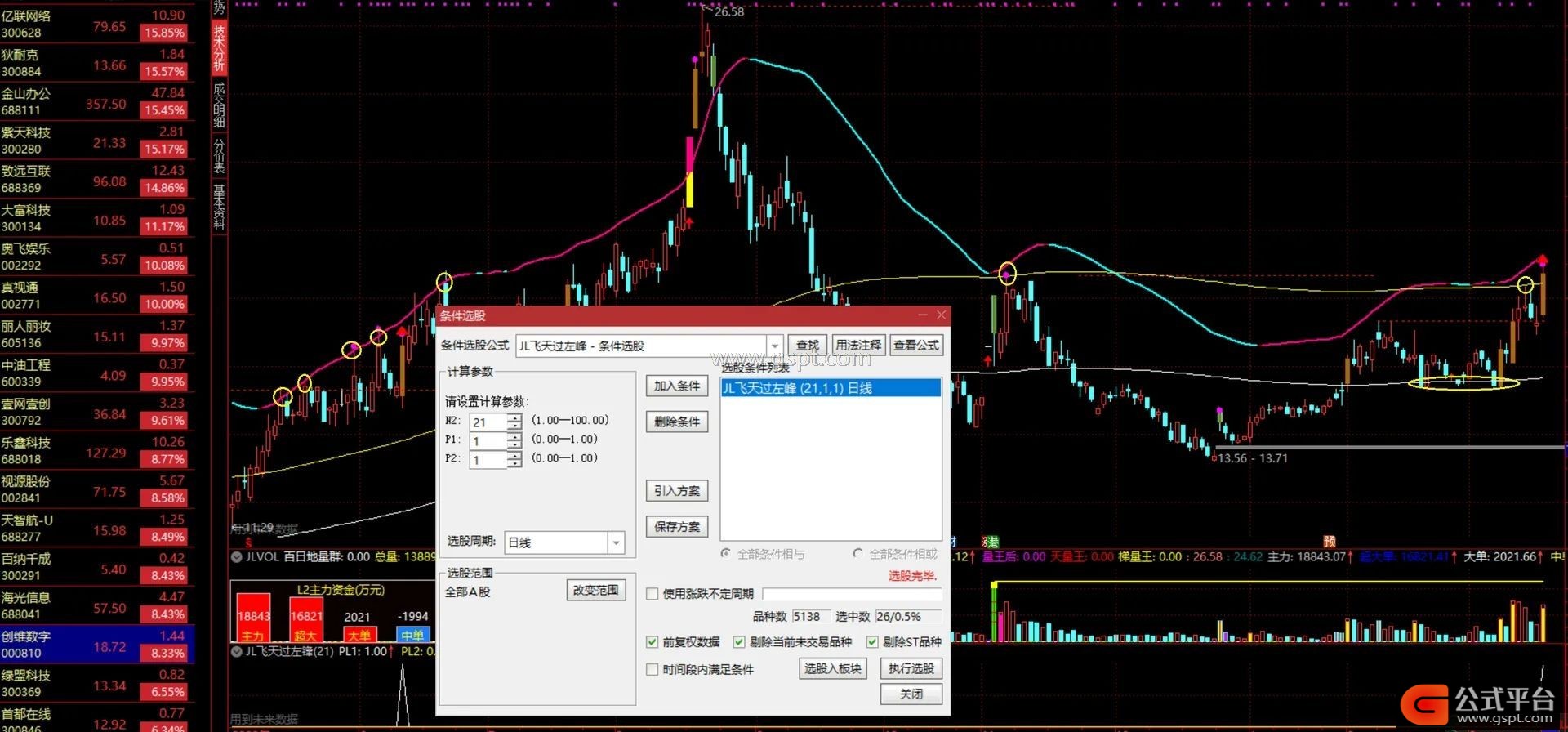Image resolution: width=1568 pixels, height=732 pixels.
Task: Click the 加入条件 button
Action: coord(677,386)
